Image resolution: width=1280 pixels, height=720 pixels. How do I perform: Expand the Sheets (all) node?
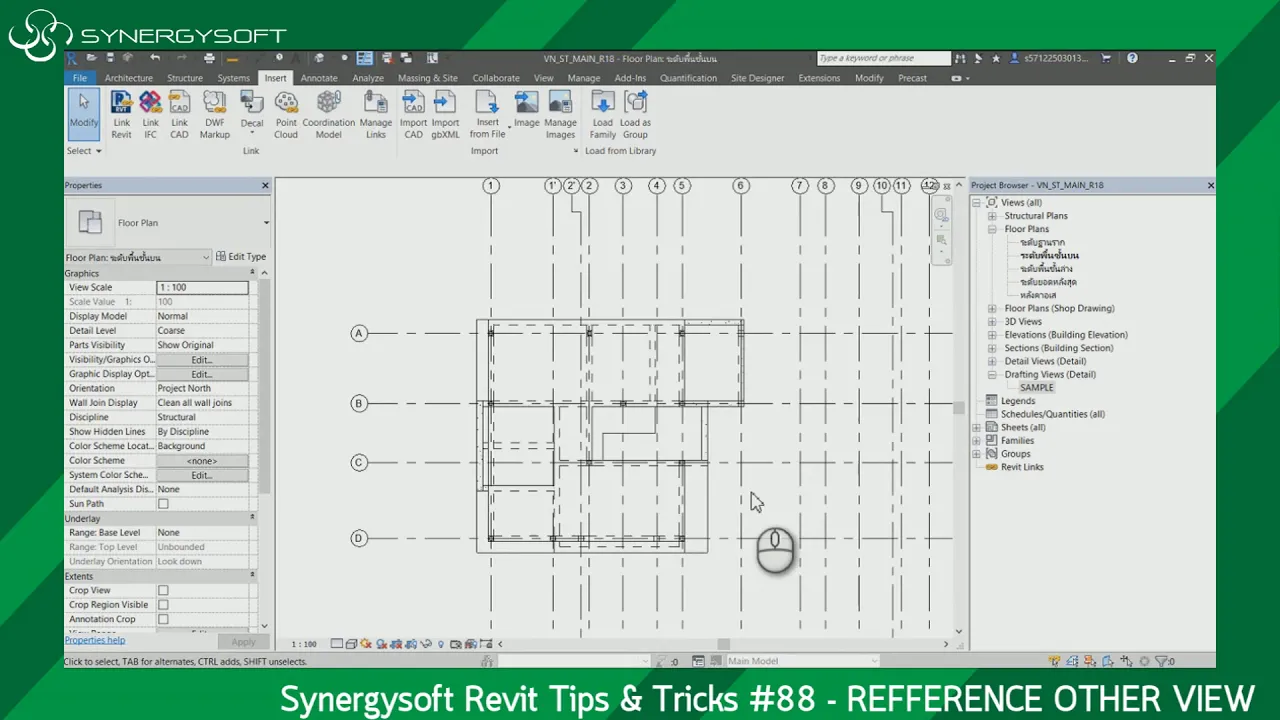pyautogui.click(x=977, y=427)
